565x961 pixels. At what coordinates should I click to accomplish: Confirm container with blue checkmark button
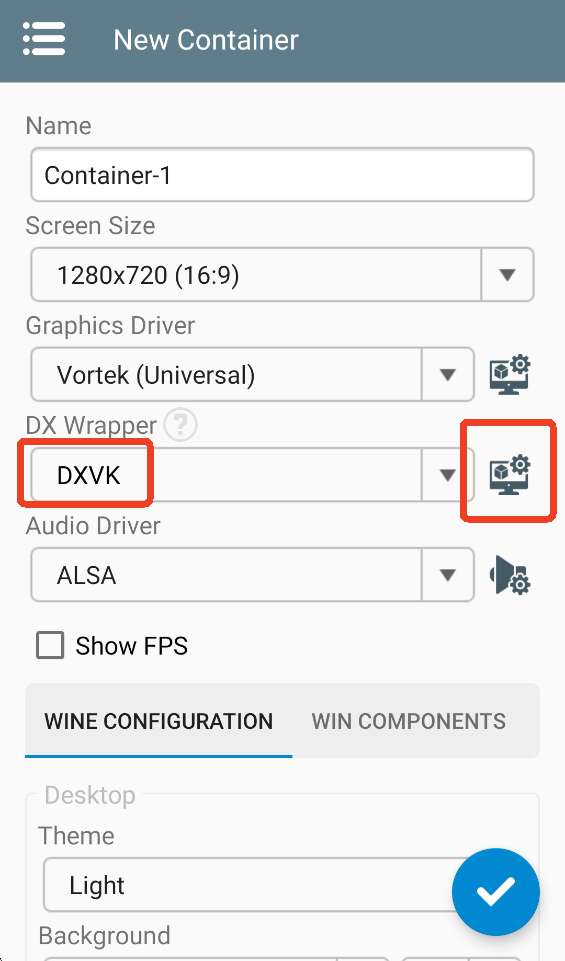tap(496, 892)
